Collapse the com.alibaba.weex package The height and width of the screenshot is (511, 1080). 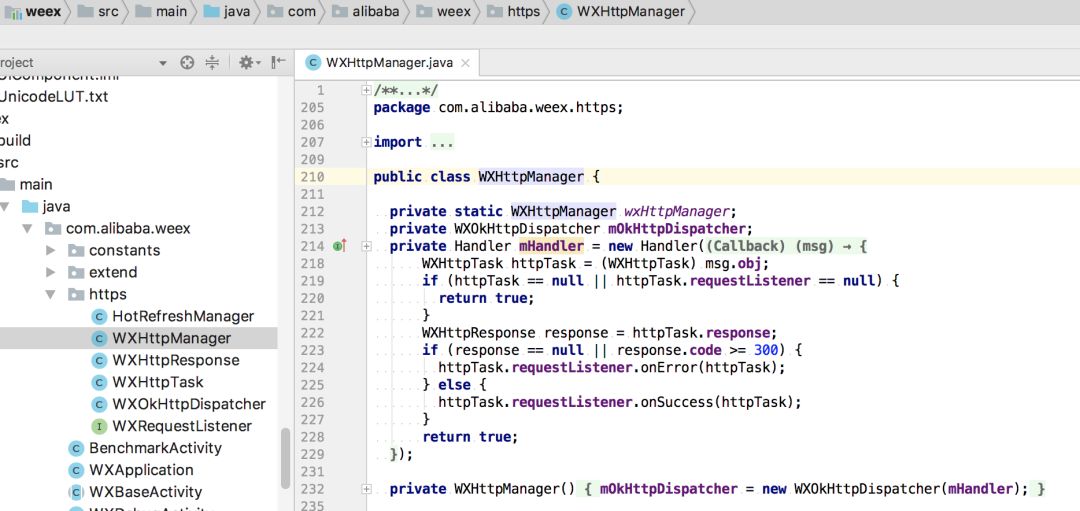click(28, 229)
